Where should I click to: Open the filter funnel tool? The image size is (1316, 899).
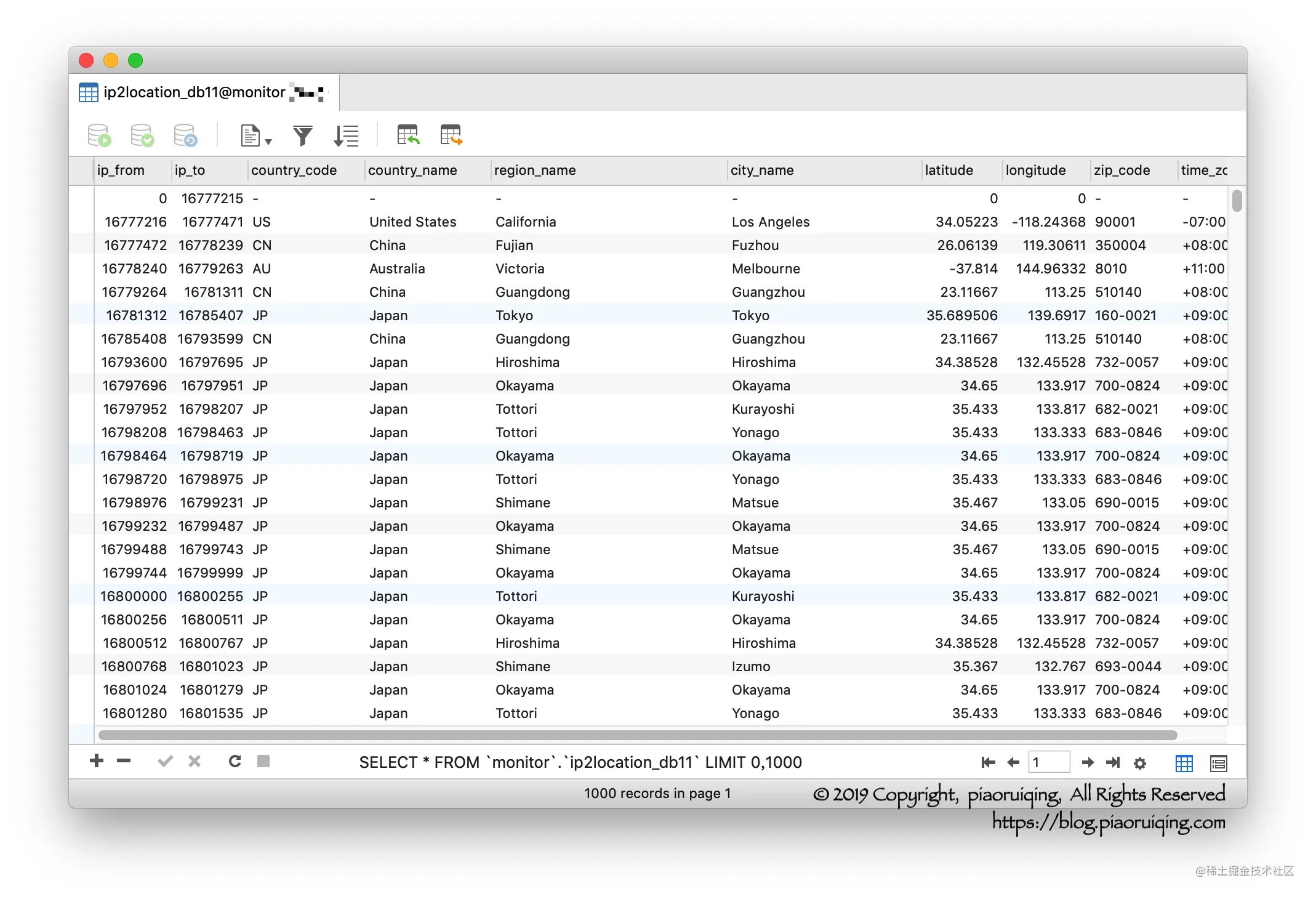coord(303,135)
